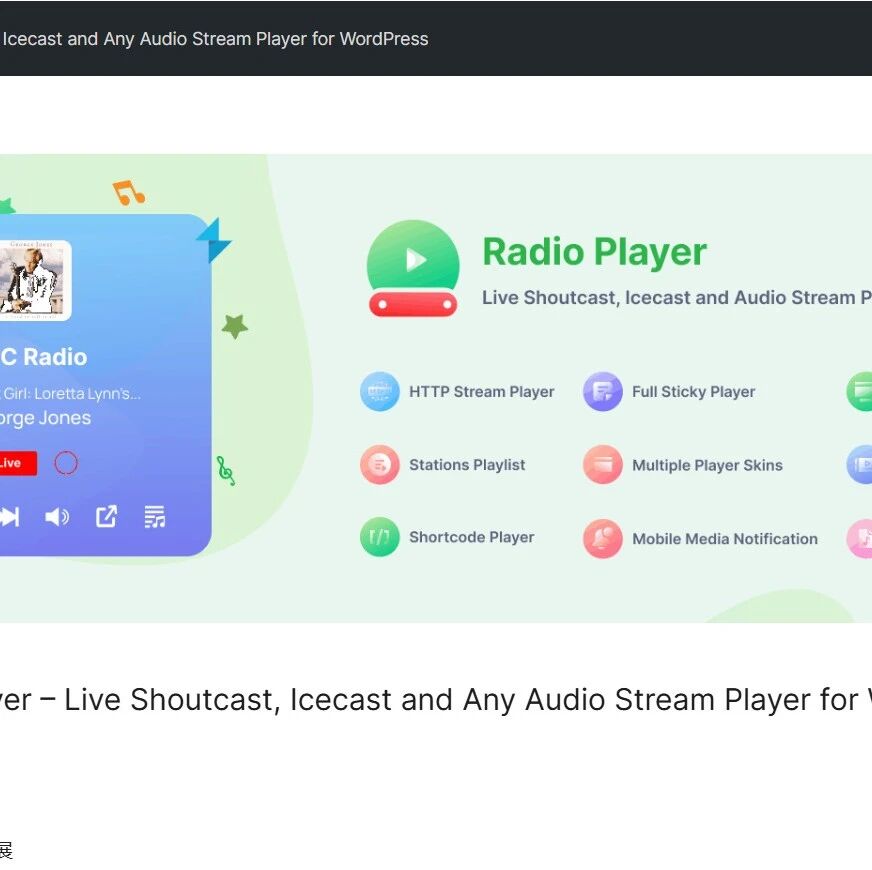The image size is (872, 870).
Task: Click the 'HTTP Stream Player' label
Action: pos(482,392)
